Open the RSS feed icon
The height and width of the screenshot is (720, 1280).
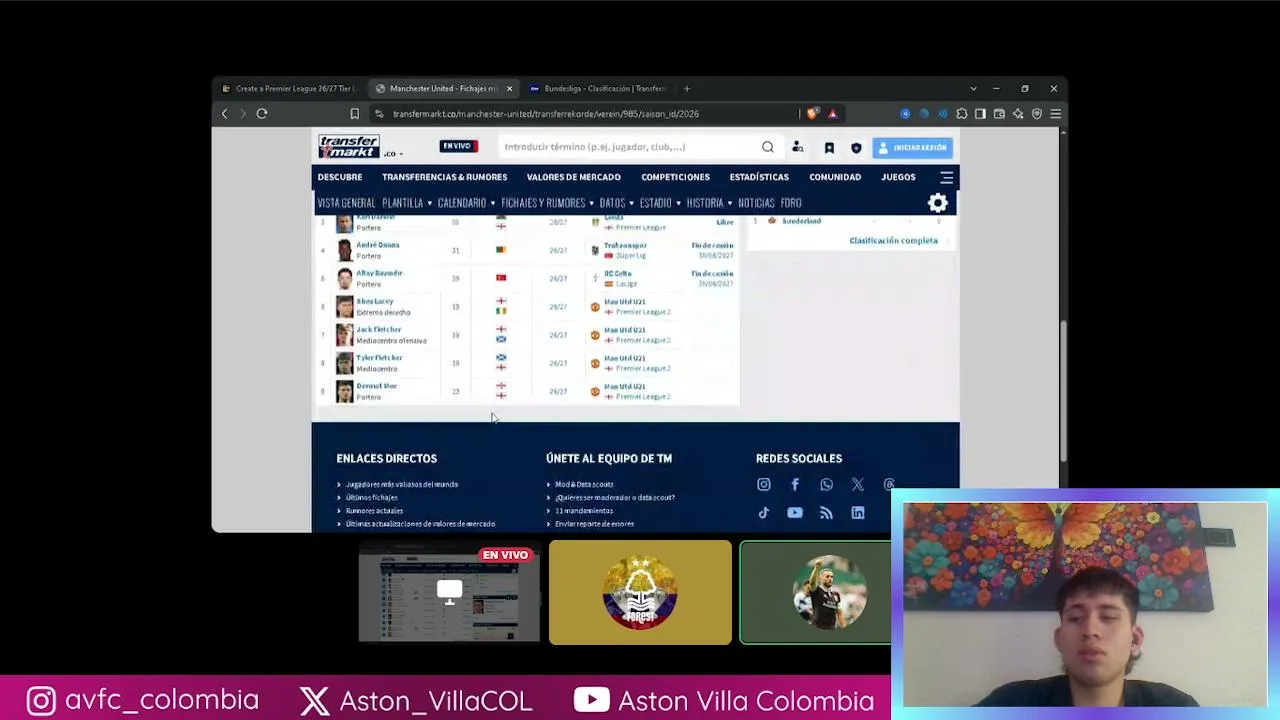pyautogui.click(x=826, y=513)
